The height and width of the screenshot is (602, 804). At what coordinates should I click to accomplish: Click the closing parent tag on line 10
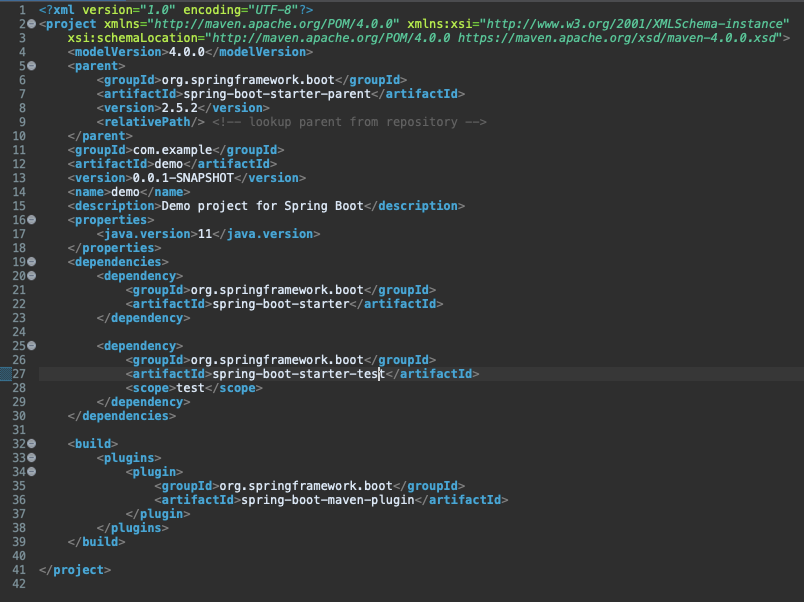pyautogui.click(x=100, y=136)
